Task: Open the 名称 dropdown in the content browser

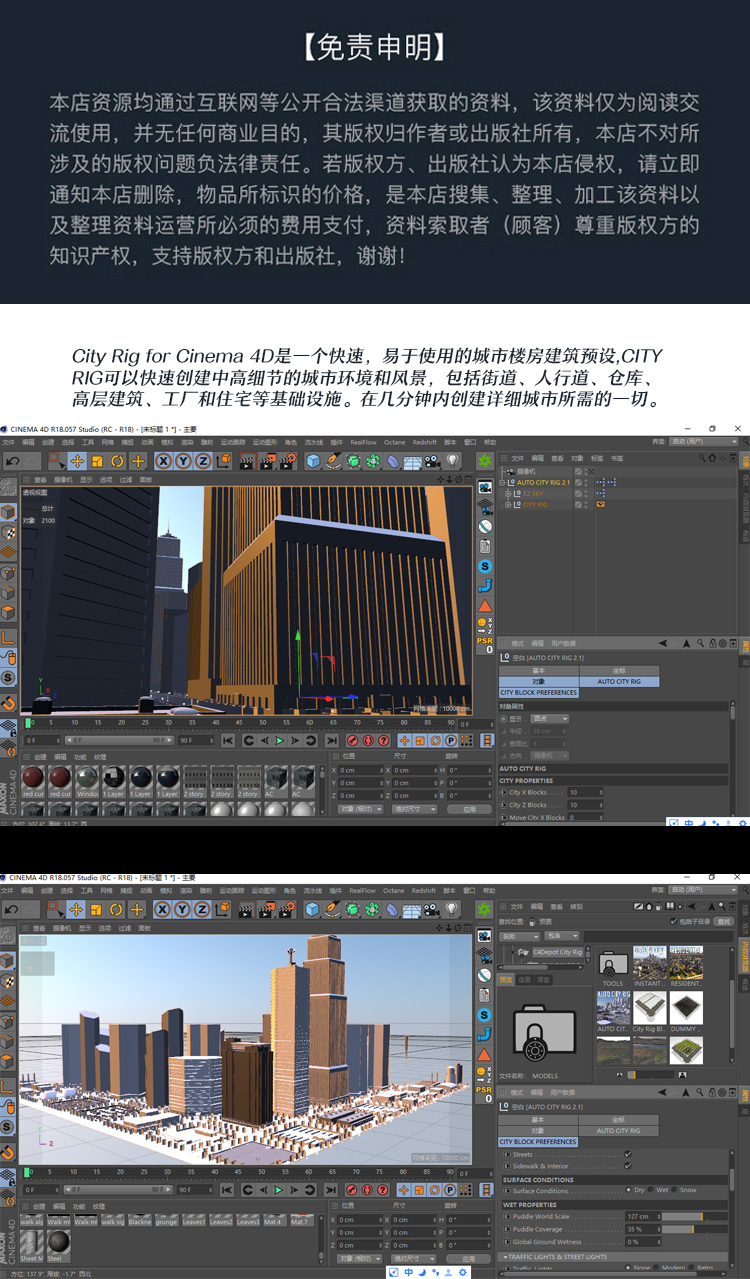Action: point(520,936)
